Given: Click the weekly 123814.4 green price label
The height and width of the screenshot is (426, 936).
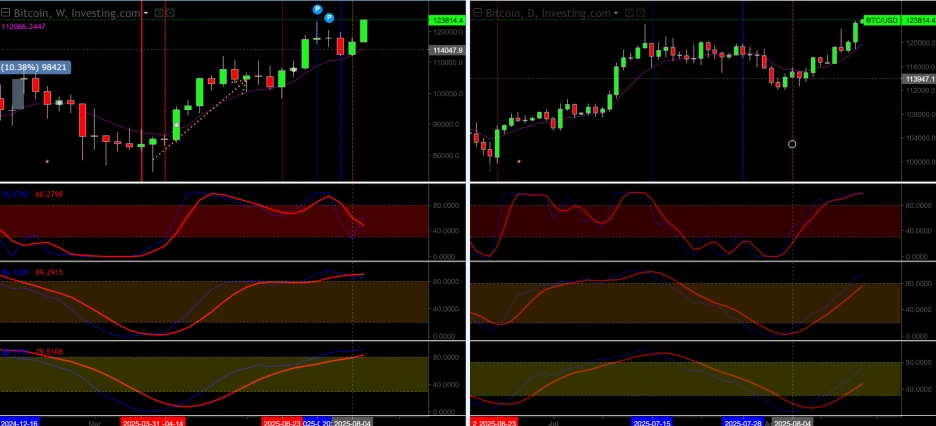Looking at the screenshot, I should (447, 20).
